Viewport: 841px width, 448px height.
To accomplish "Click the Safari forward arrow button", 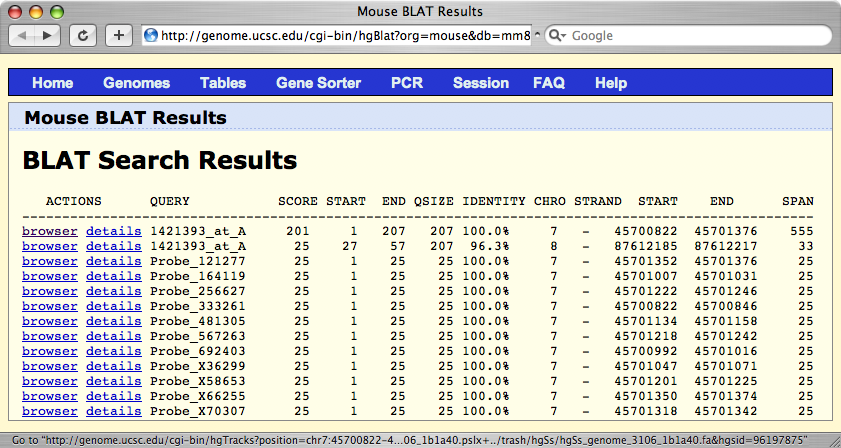I will [48, 35].
